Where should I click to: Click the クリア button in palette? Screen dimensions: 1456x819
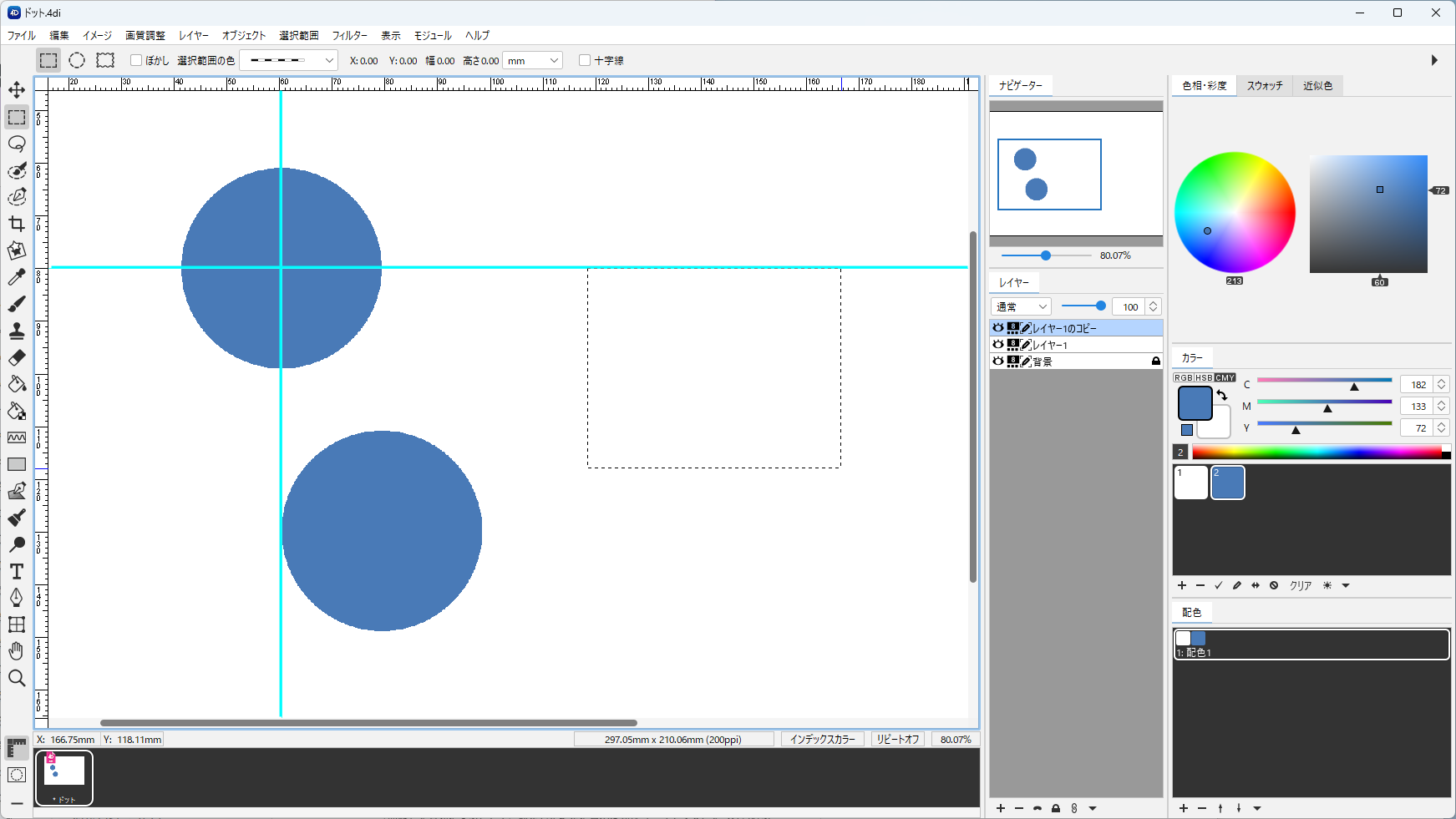click(1300, 585)
